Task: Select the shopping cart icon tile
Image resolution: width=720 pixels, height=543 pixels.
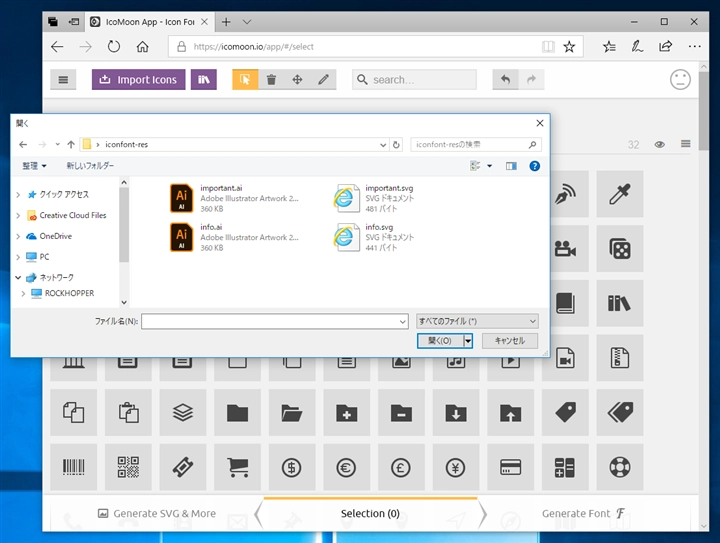Action: coord(237,467)
